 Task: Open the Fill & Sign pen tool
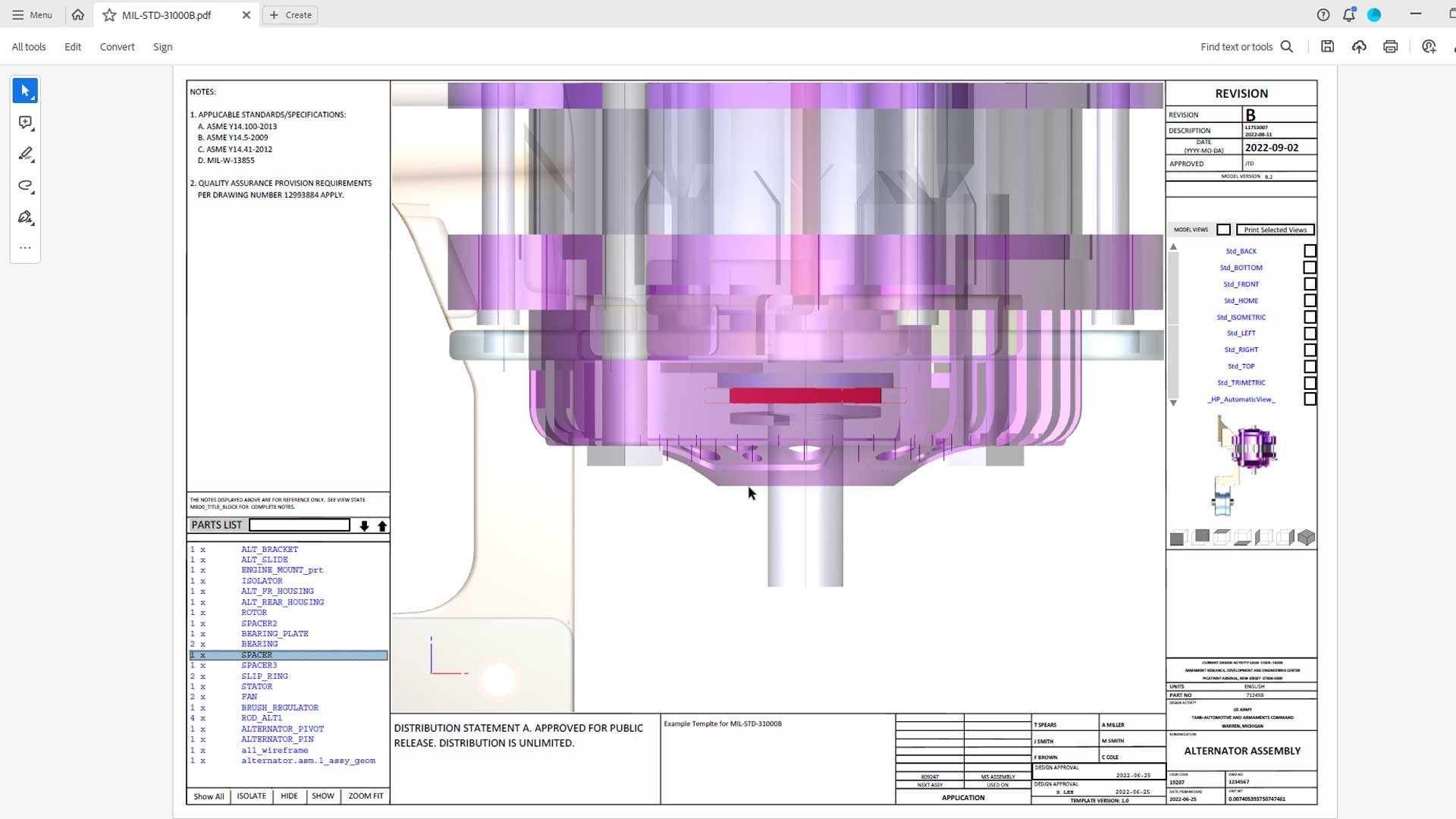(25, 218)
